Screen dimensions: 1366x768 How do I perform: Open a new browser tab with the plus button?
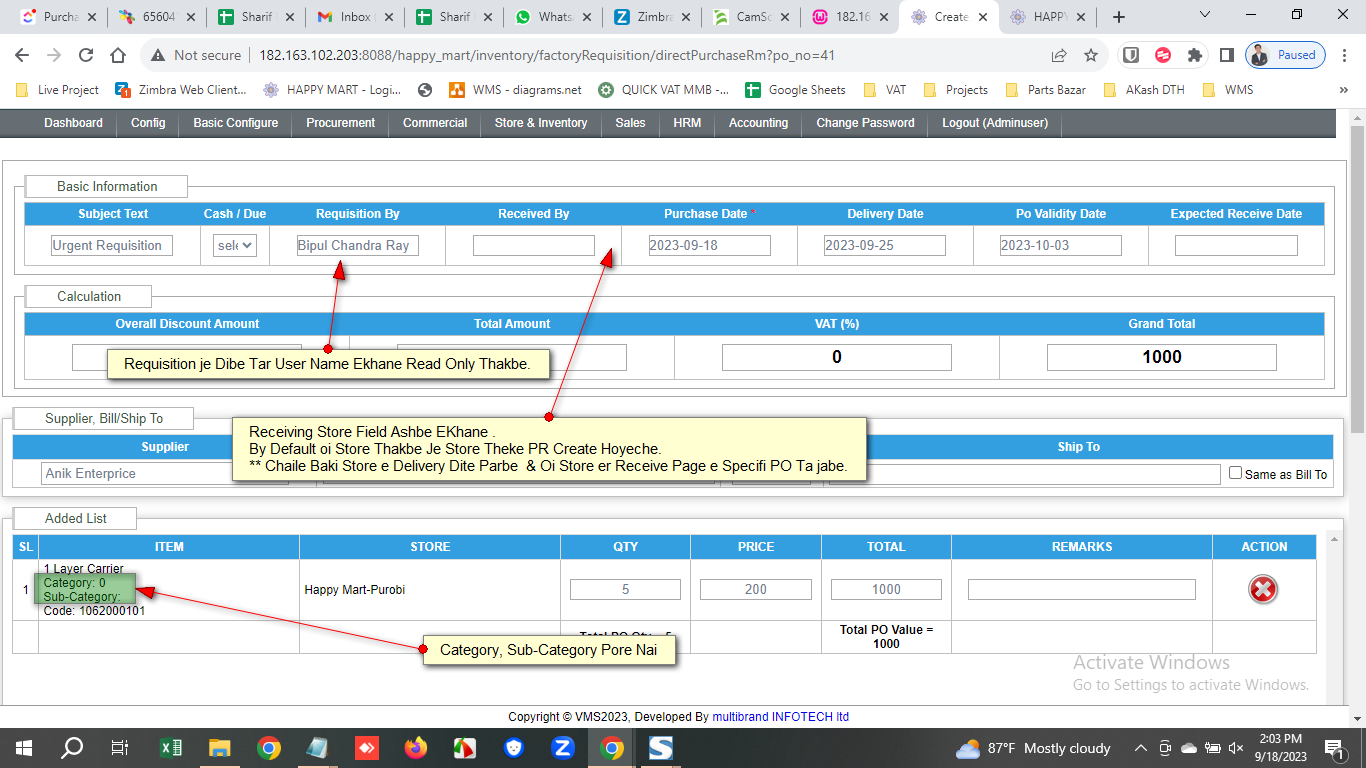pos(1119,17)
